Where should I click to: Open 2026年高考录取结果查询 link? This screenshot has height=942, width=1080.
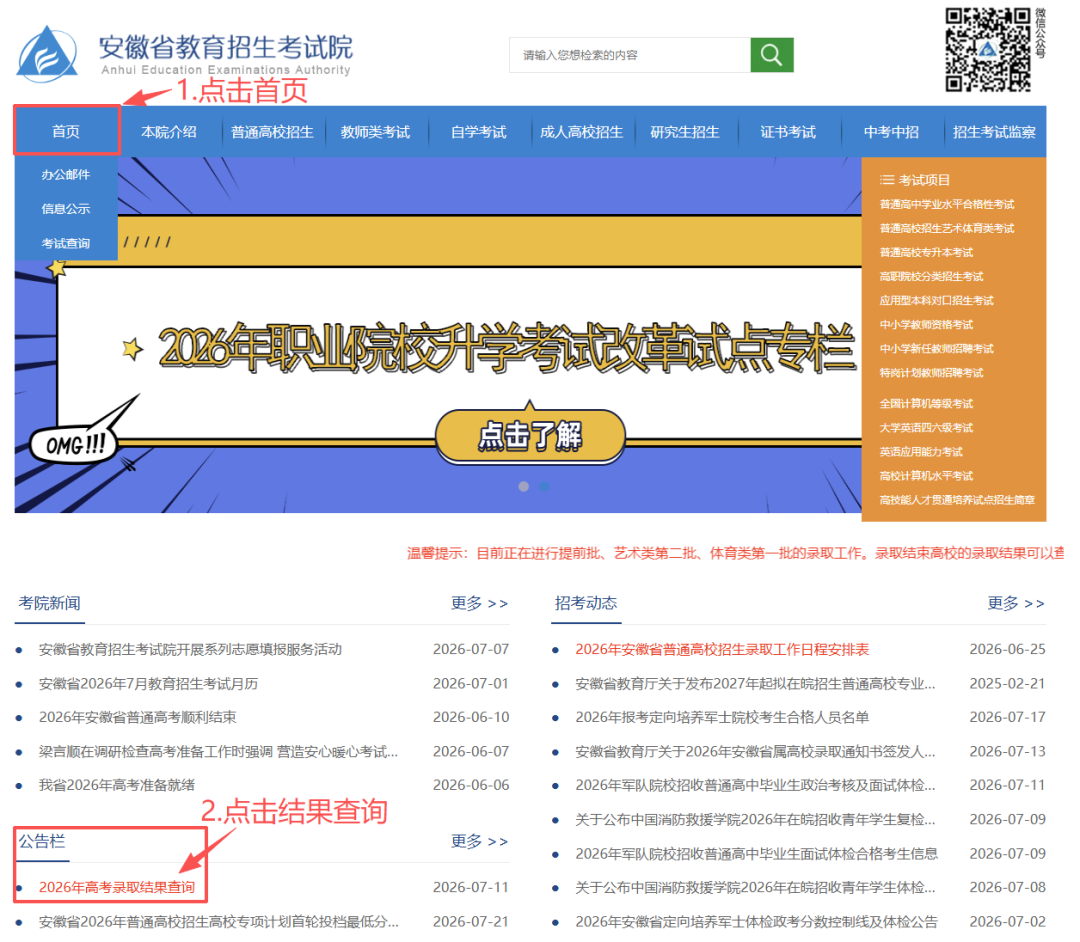pos(116,888)
